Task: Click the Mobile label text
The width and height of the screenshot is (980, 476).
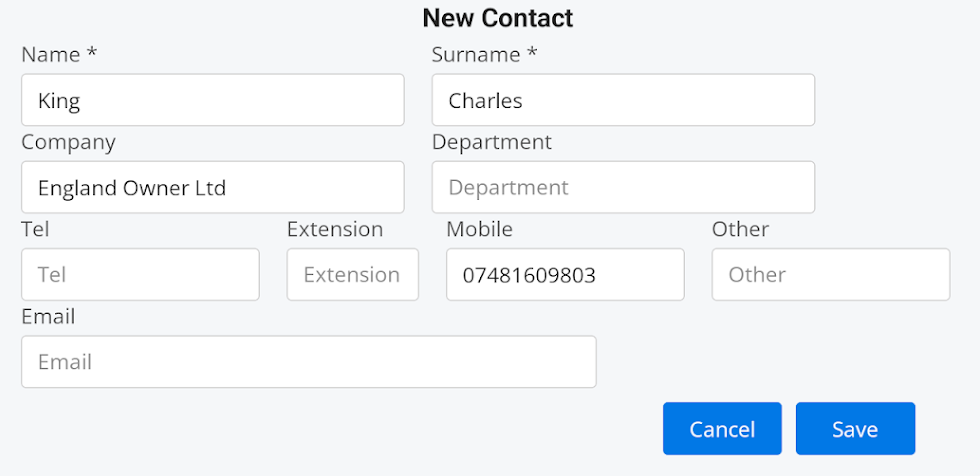Action: point(479,229)
